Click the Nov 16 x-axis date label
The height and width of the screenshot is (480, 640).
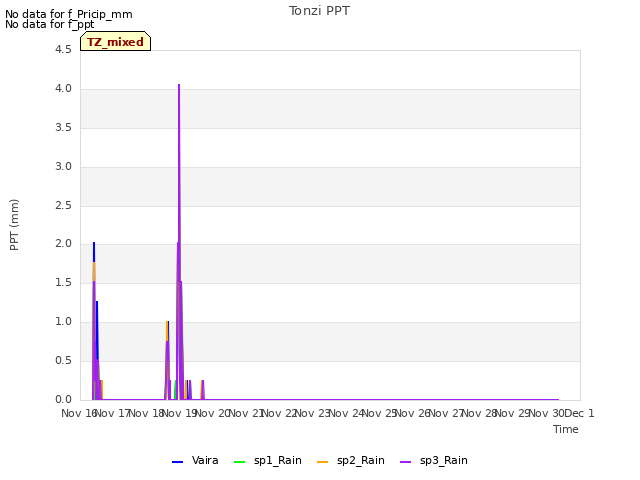coord(78,413)
